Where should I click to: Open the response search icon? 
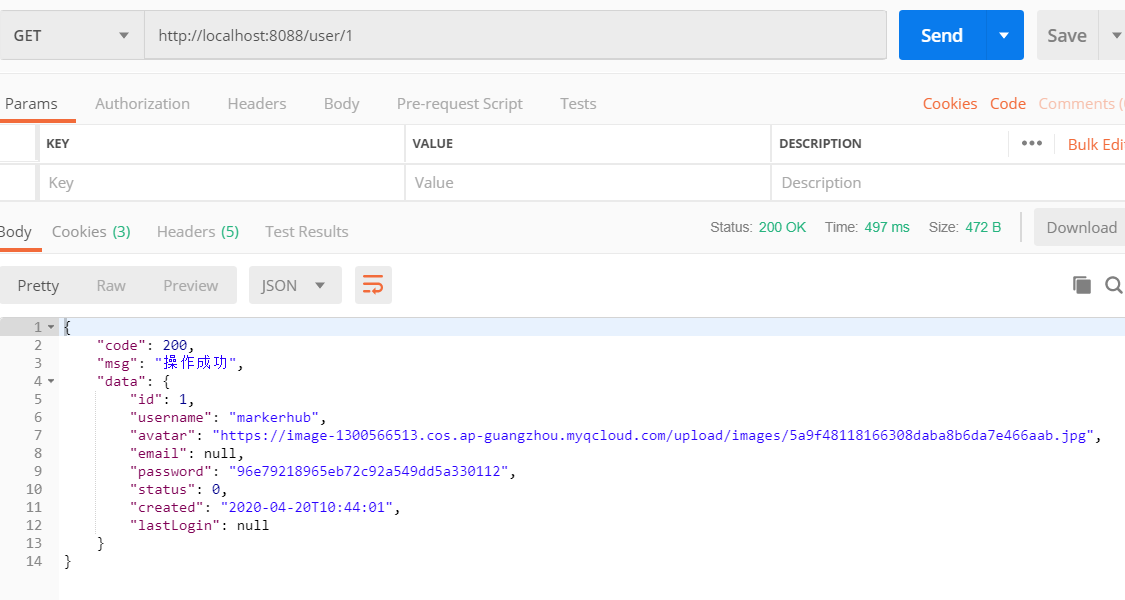click(x=1113, y=285)
